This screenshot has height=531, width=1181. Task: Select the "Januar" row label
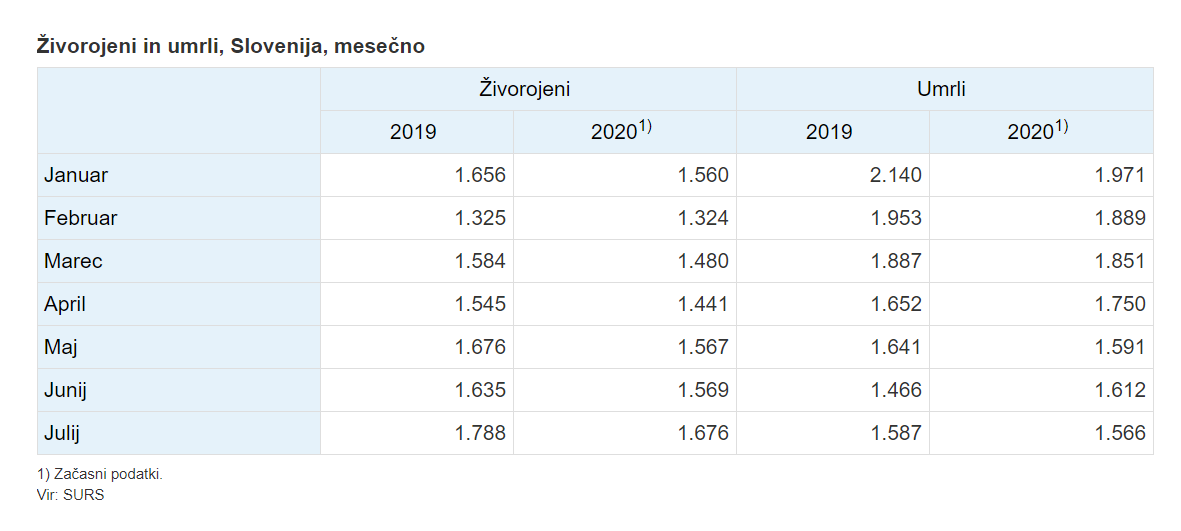[x=76, y=175]
